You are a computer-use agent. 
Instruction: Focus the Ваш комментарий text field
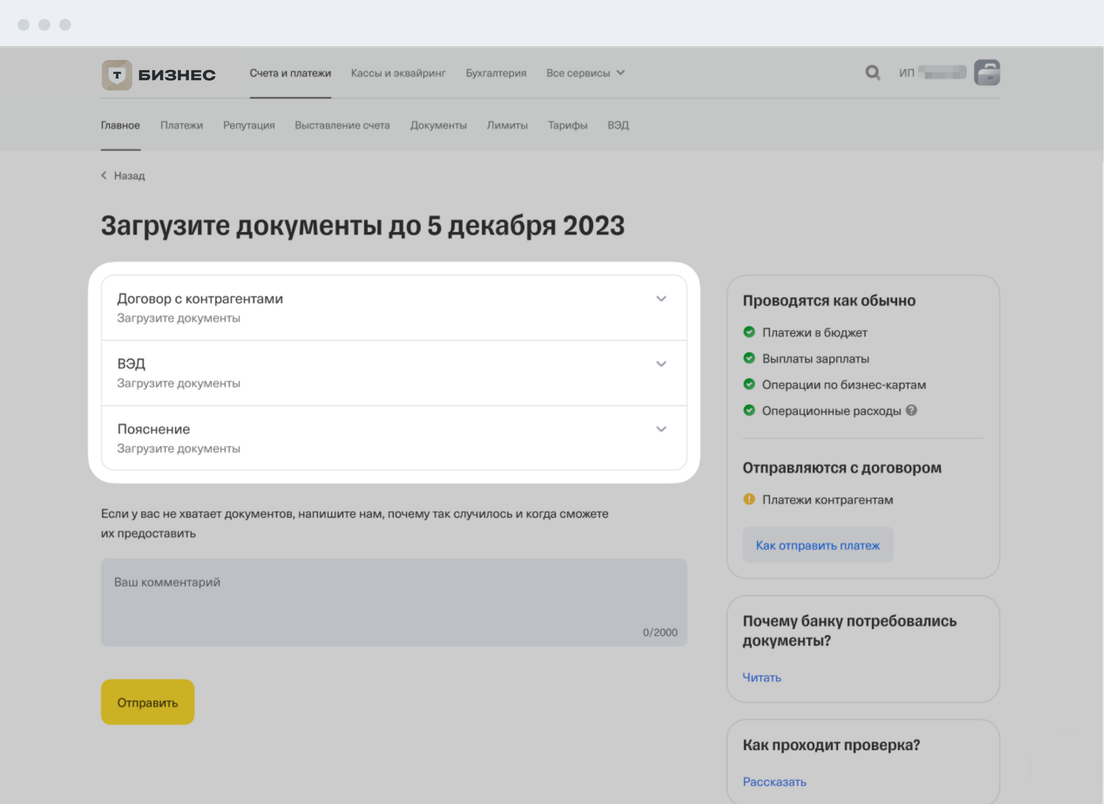[393, 602]
